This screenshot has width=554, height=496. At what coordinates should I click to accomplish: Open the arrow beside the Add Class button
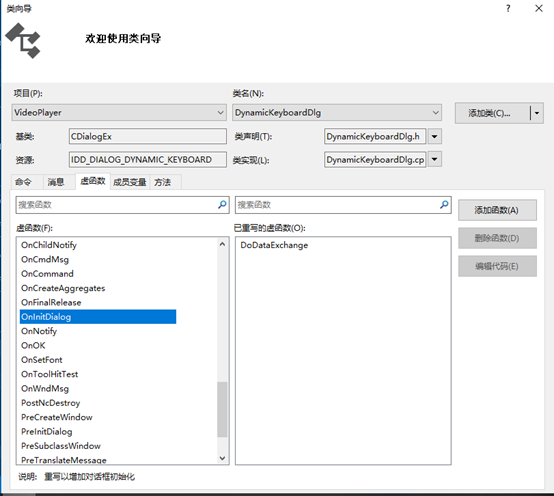pyautogui.click(x=537, y=113)
